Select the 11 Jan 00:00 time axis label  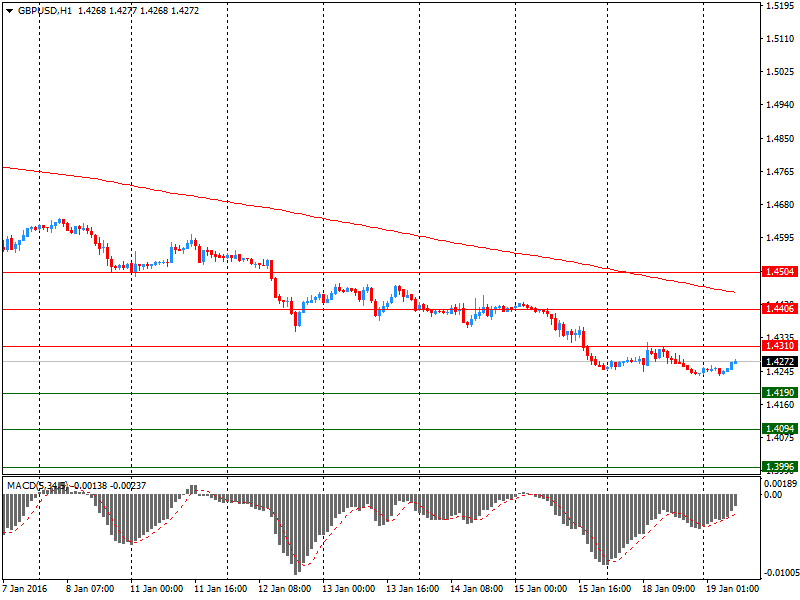coord(157,589)
